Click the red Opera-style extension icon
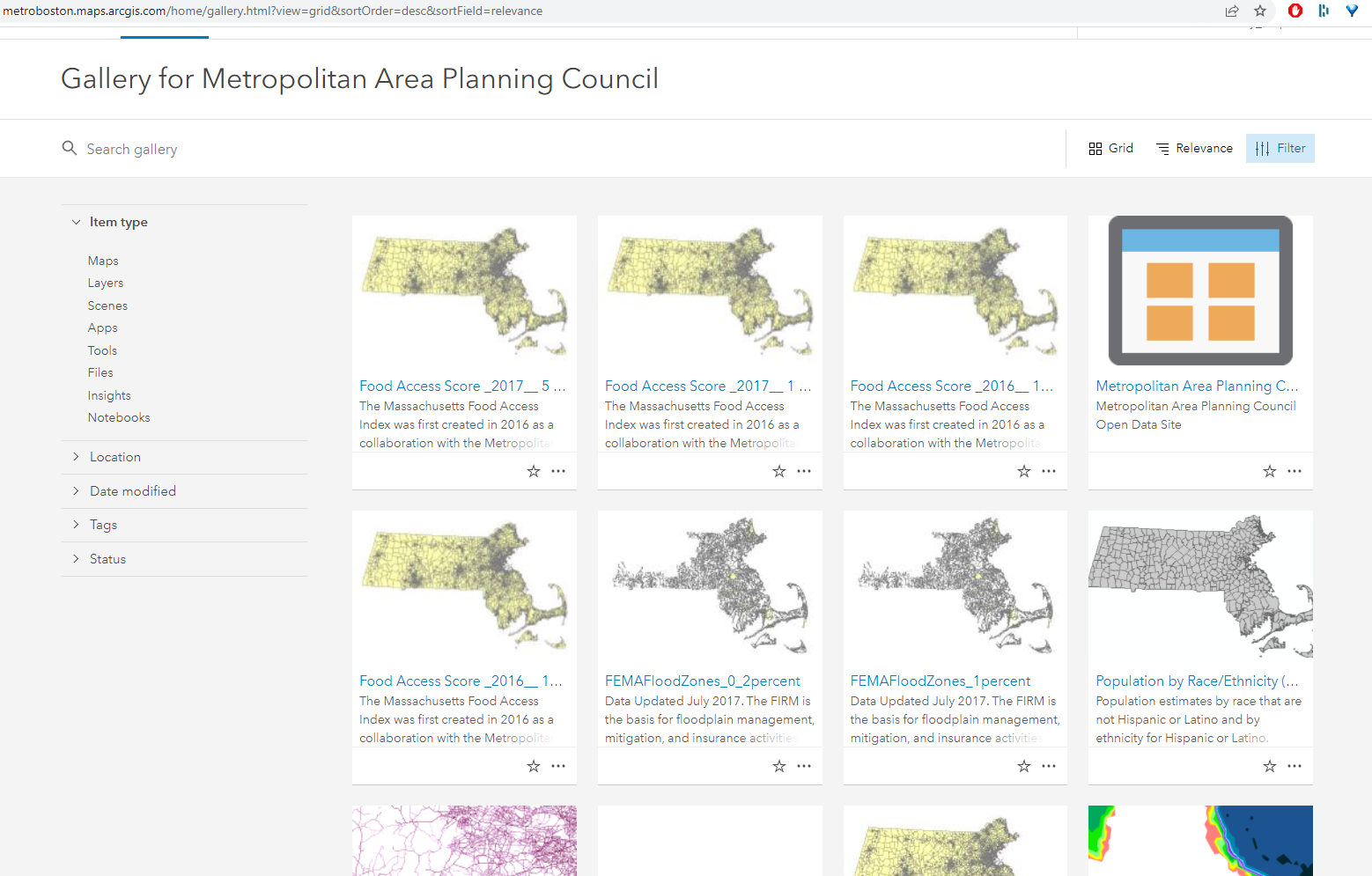The width and height of the screenshot is (1372, 876). pyautogui.click(x=1295, y=11)
